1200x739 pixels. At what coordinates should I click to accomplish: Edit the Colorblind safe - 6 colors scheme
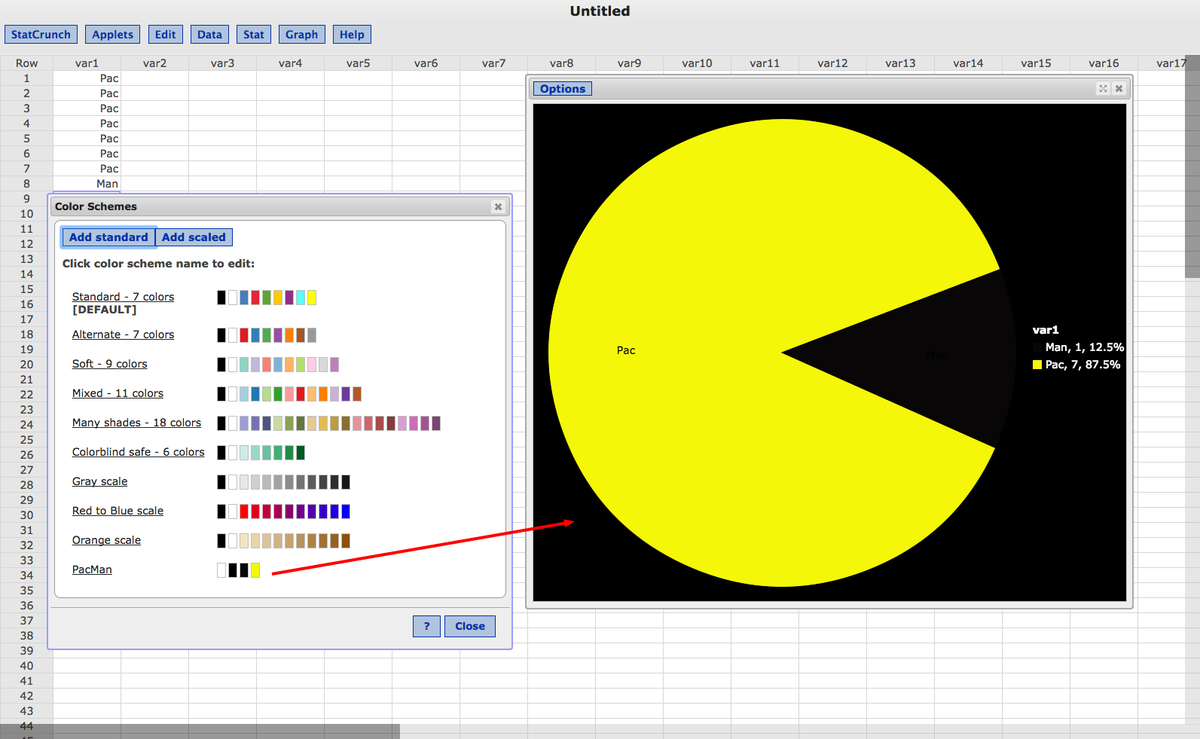click(138, 452)
